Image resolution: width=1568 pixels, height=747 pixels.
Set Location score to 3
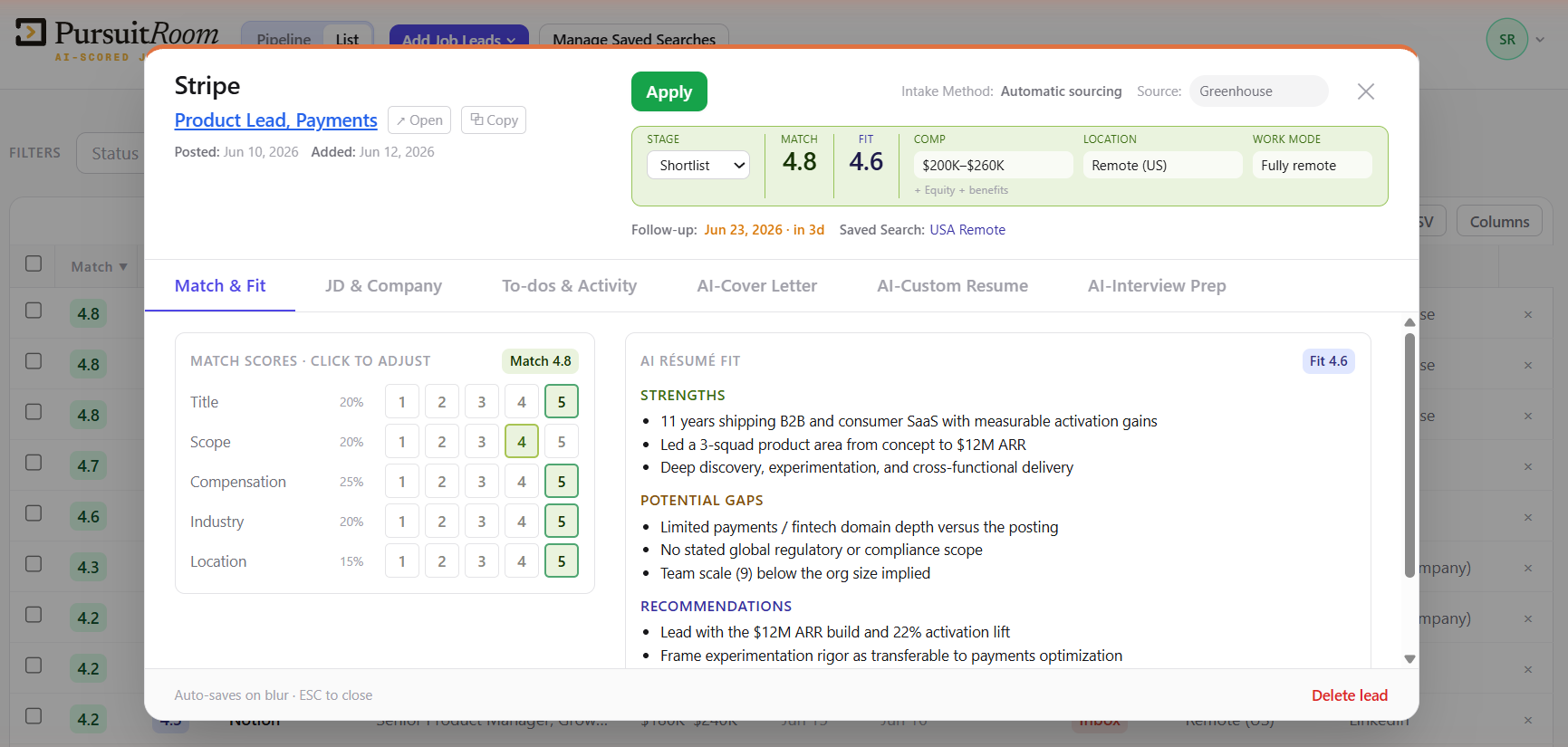pyautogui.click(x=482, y=561)
